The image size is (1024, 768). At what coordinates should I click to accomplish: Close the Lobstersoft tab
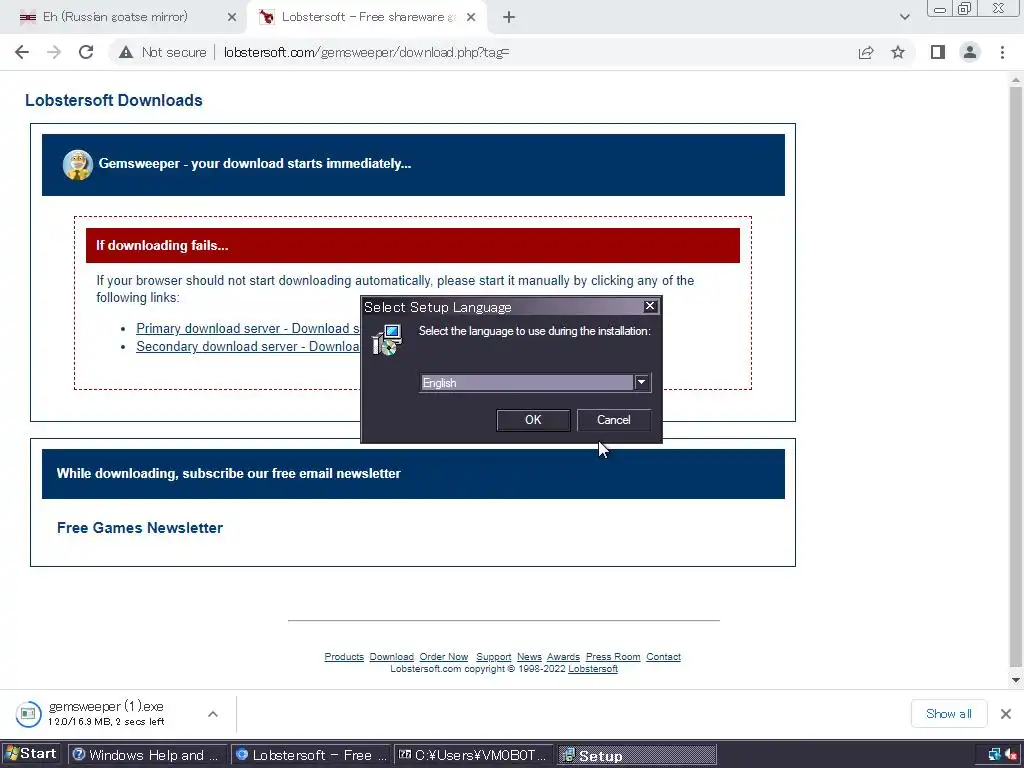pos(471,18)
